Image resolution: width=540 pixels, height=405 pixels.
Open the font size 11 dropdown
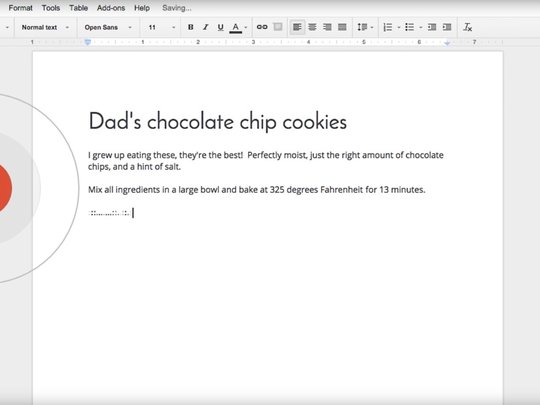coord(162,27)
